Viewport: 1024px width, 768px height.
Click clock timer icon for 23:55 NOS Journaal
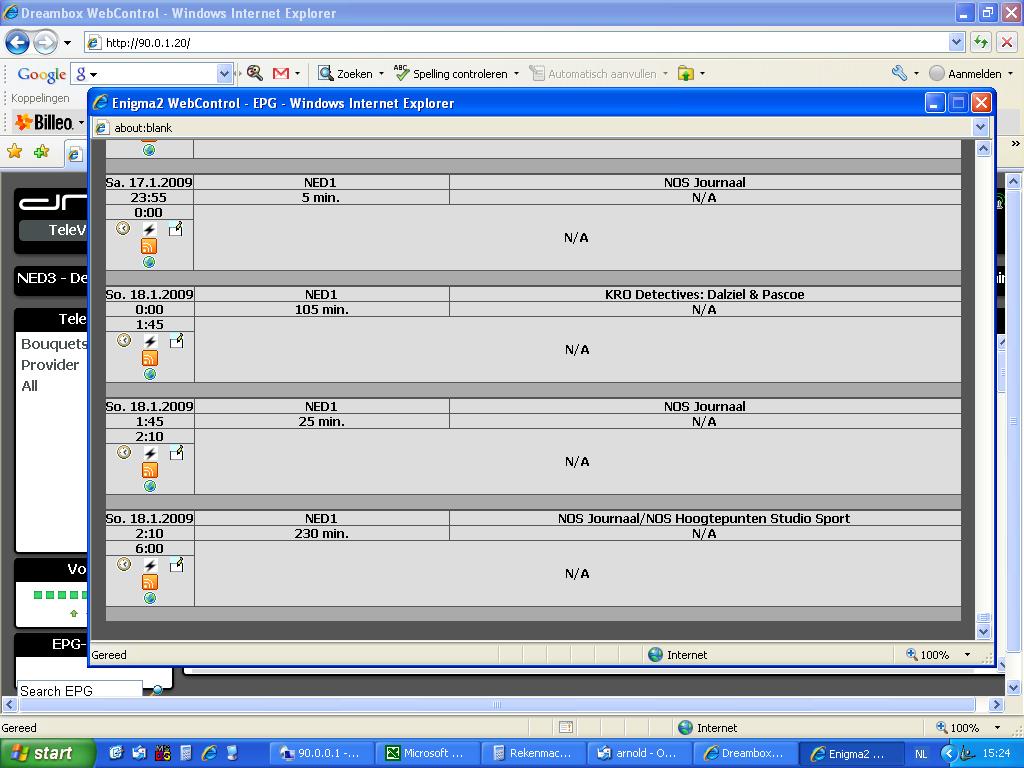coord(123,229)
